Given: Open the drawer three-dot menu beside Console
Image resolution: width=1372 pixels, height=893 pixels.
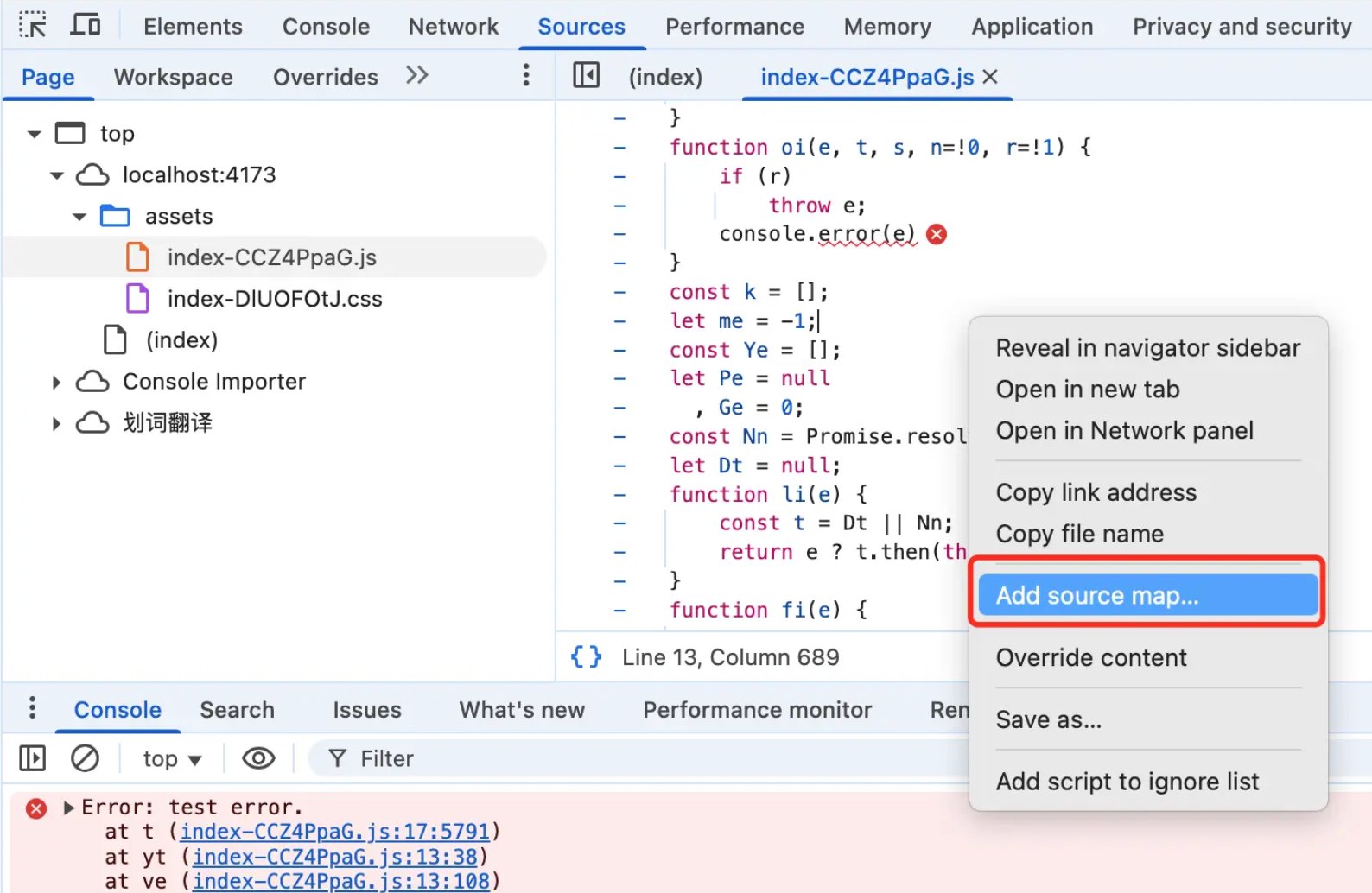Looking at the screenshot, I should [32, 707].
